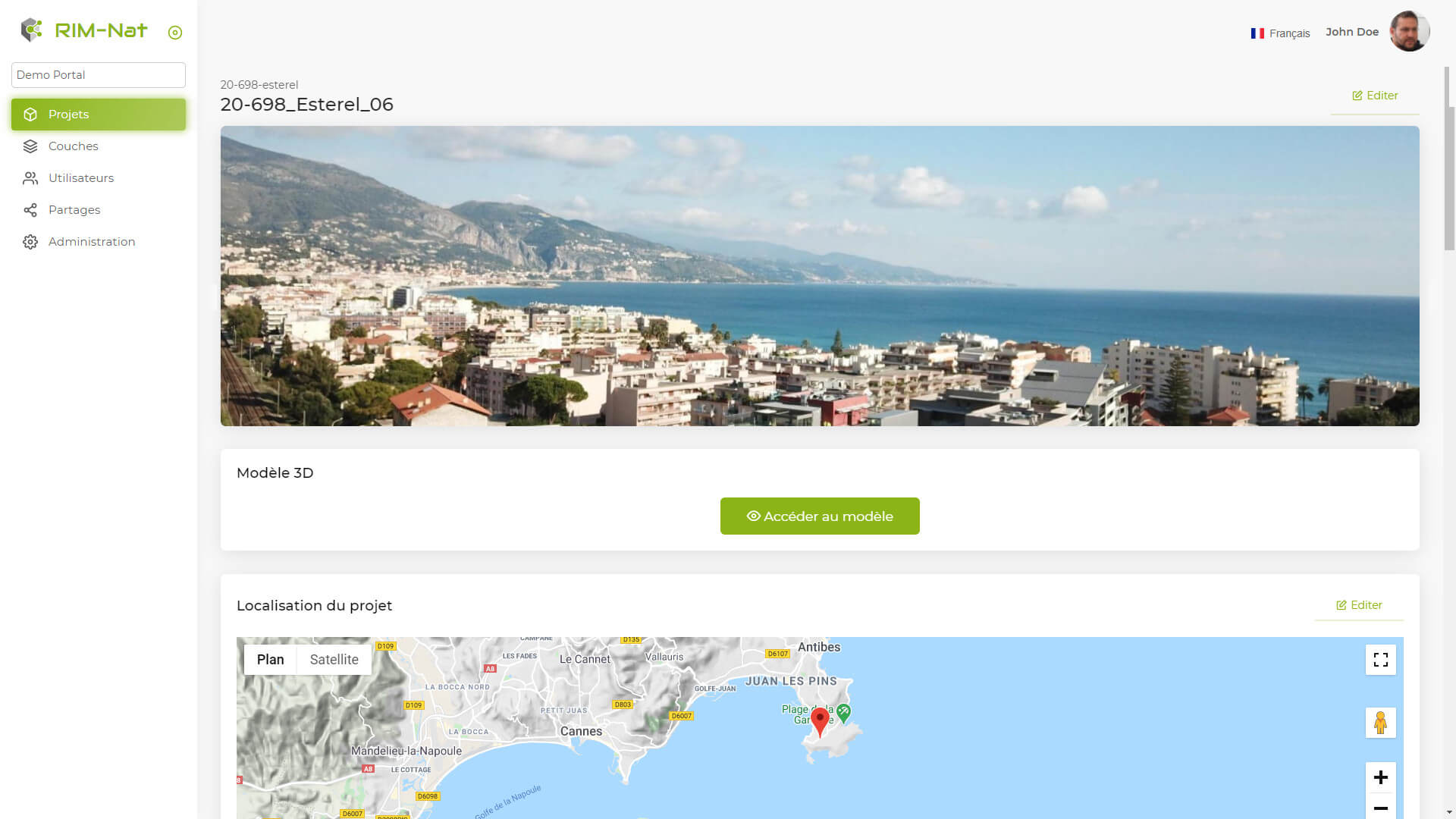This screenshot has height=819, width=1456.
Task: Click the RIM-Nat logo icon
Action: (31, 30)
